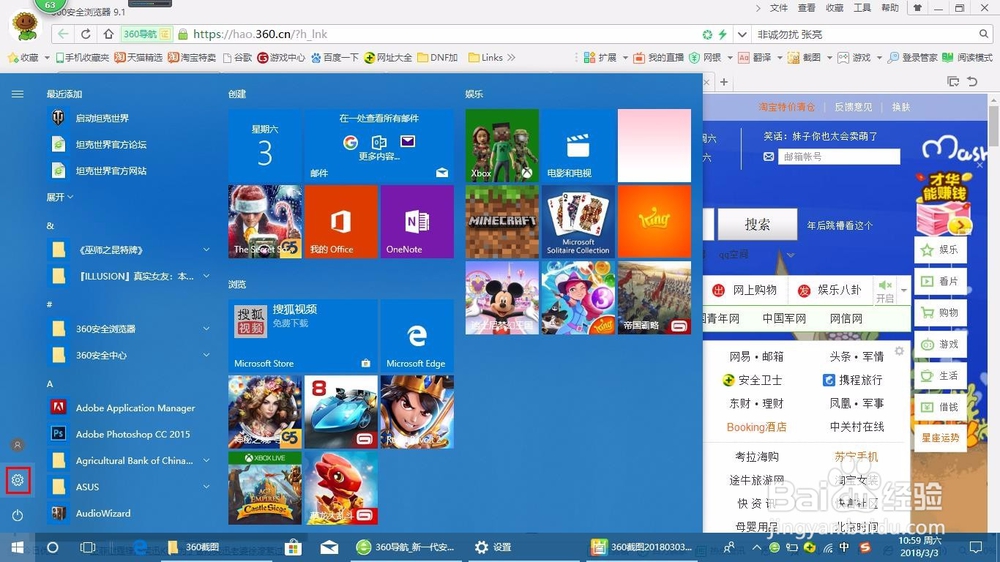Open the Xbox tile
Image resolution: width=1000 pixels, height=562 pixels.
(502, 145)
